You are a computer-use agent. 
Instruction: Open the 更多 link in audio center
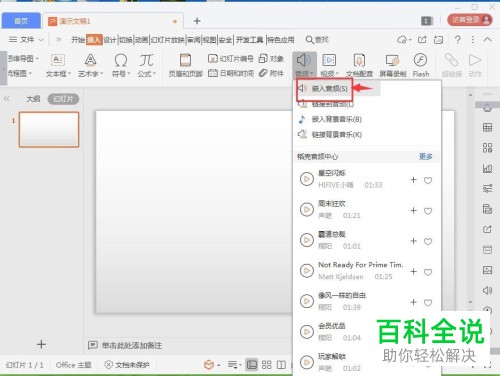point(426,157)
